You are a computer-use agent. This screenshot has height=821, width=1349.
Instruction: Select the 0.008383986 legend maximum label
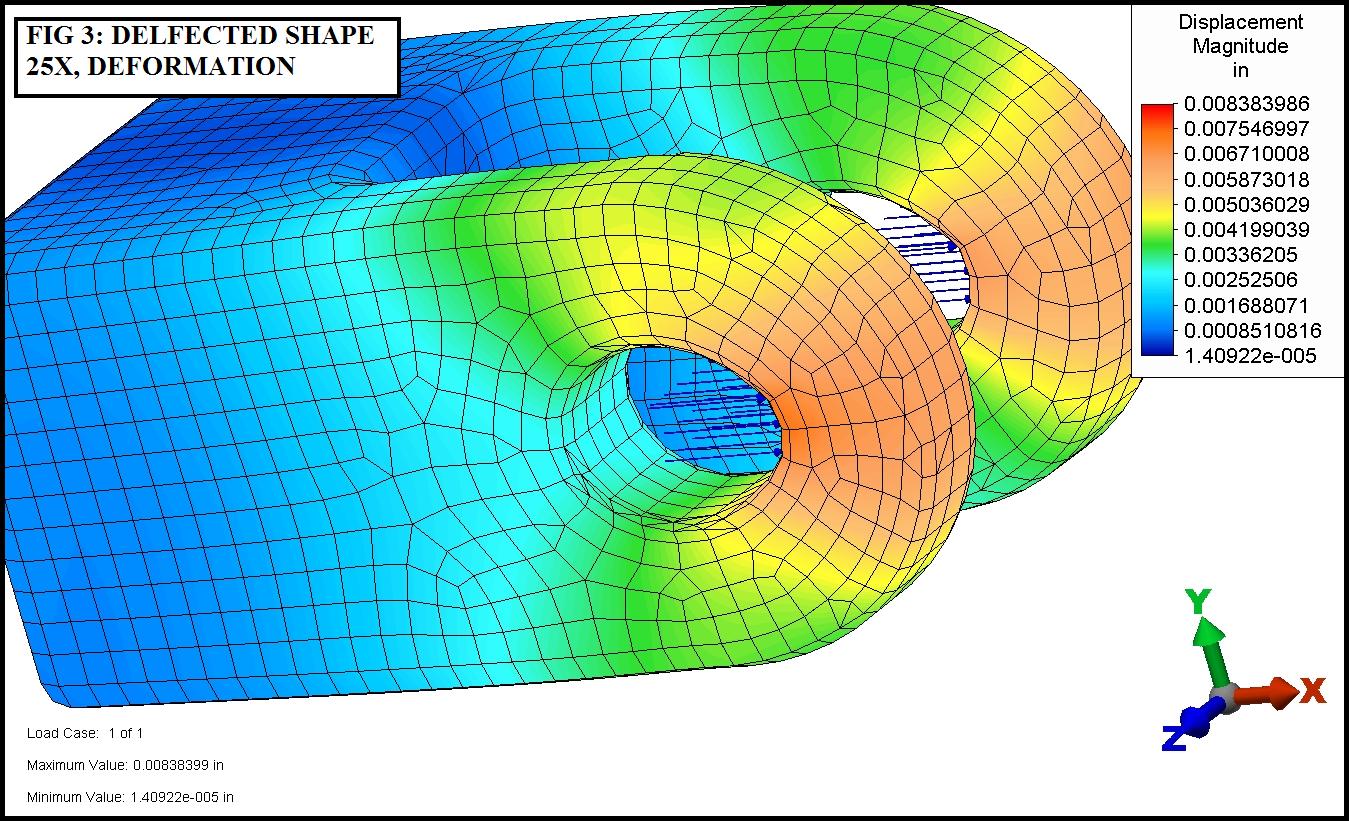click(x=1246, y=104)
